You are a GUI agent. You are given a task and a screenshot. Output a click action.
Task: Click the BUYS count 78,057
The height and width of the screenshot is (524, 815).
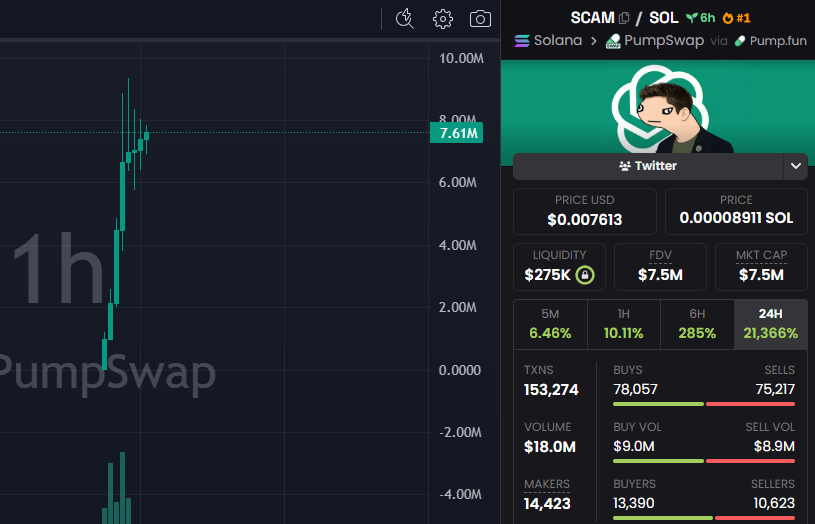tap(635, 389)
